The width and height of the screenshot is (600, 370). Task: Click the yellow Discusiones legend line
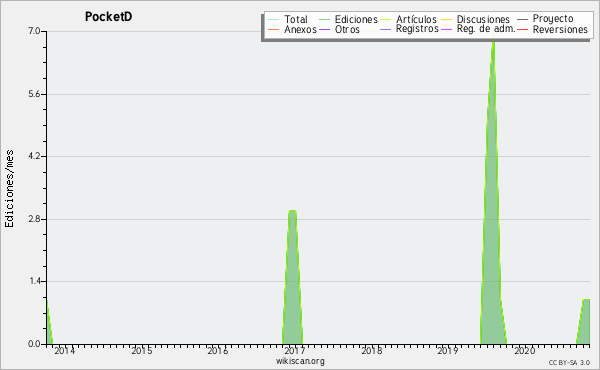point(447,19)
